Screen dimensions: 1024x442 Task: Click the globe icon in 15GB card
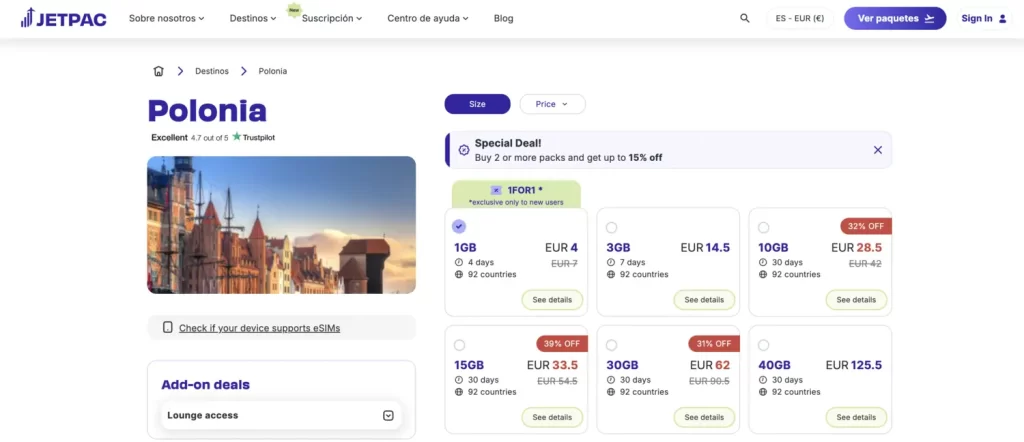[458, 392]
